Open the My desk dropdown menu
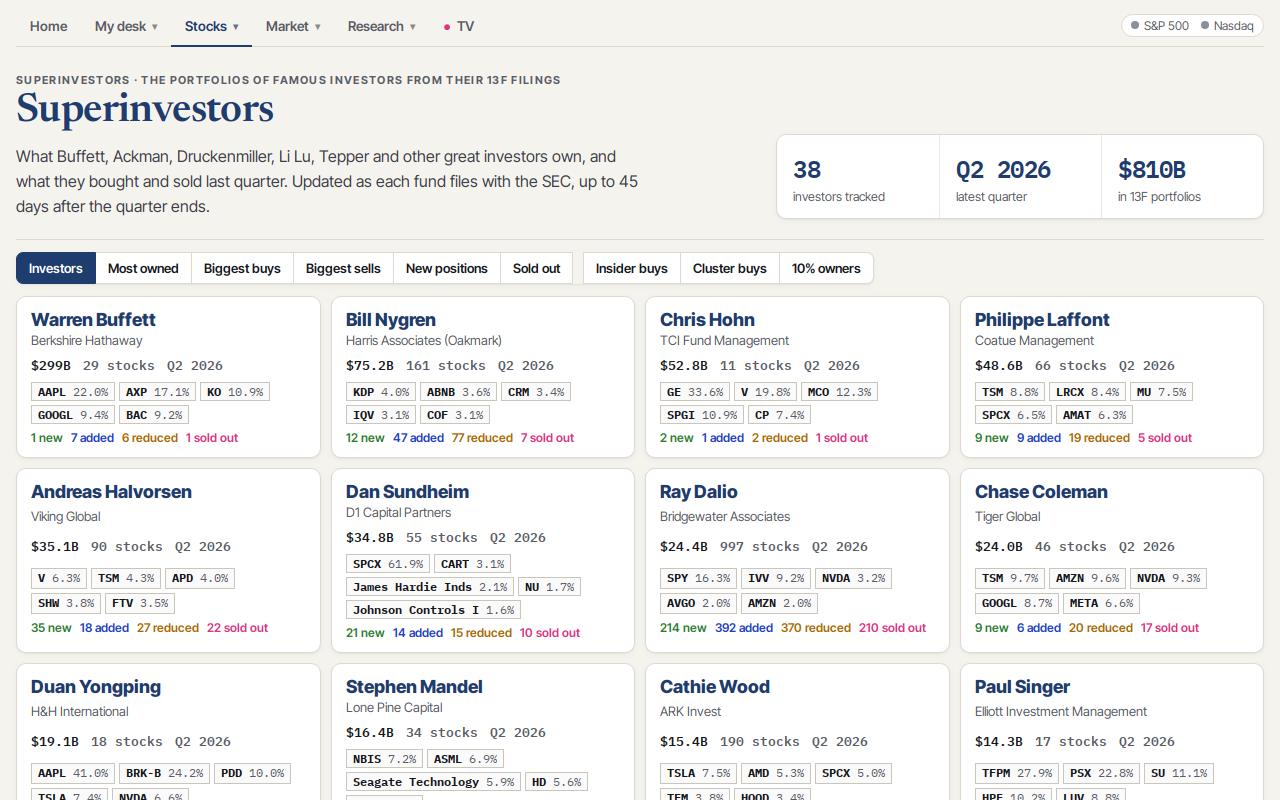The width and height of the screenshot is (1280, 800). click(126, 26)
